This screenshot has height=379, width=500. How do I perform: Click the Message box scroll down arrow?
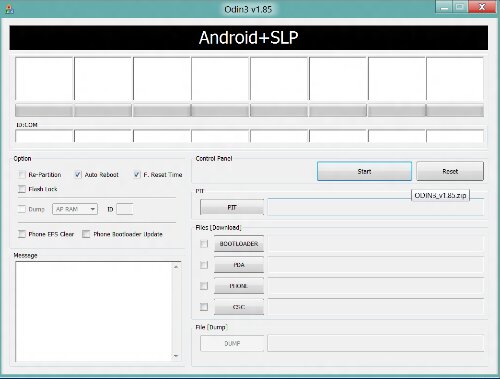coord(176,356)
